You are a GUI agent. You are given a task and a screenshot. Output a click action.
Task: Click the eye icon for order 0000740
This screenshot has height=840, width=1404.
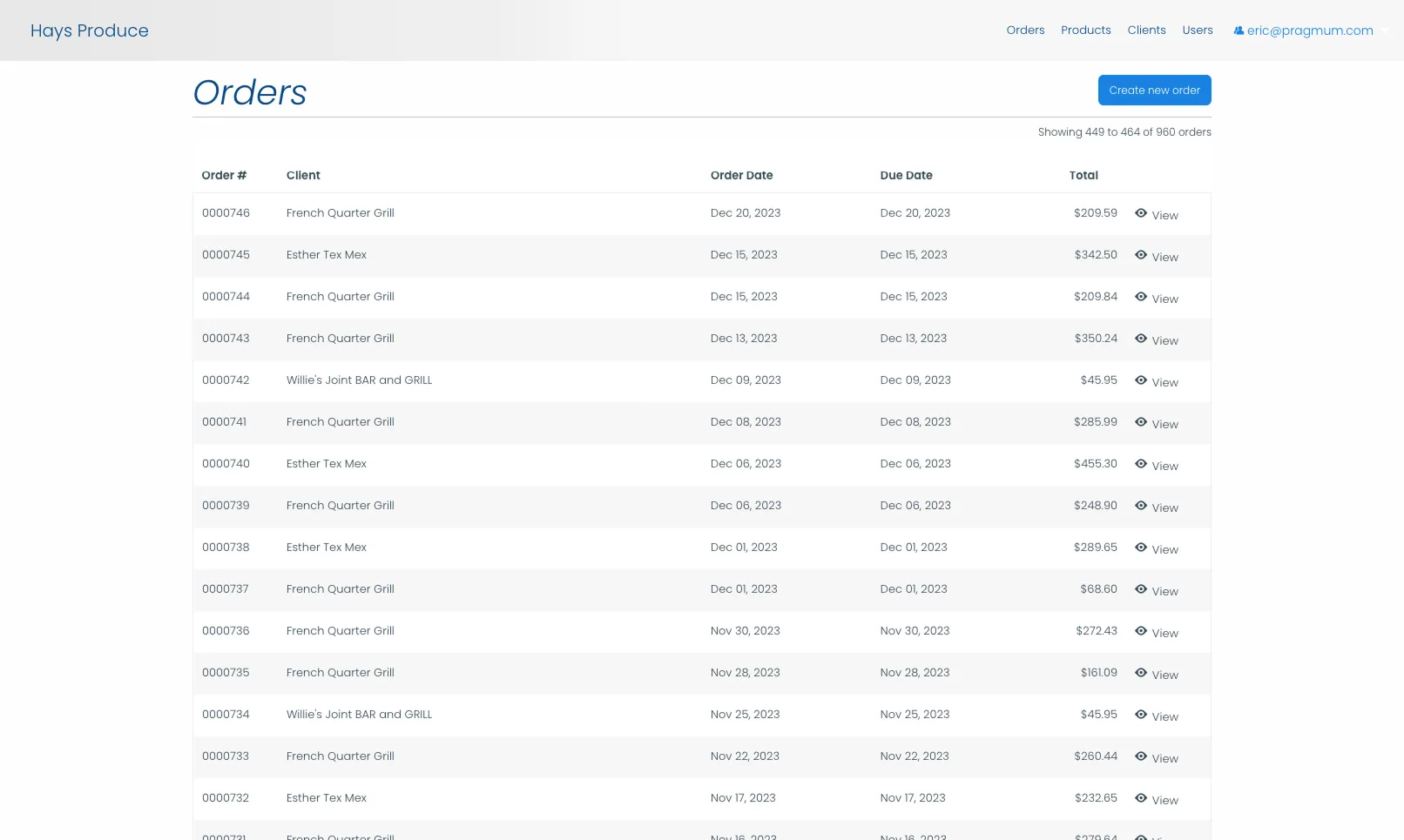click(1141, 462)
